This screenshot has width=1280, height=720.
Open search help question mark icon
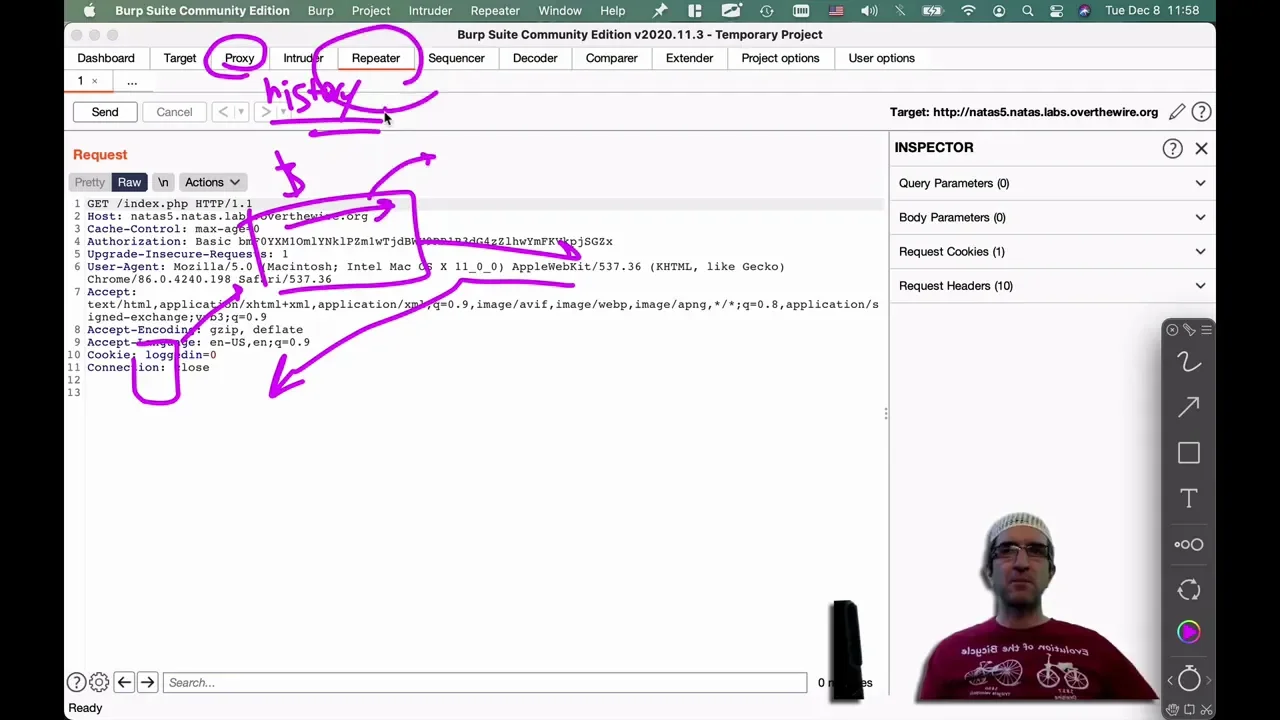(76, 682)
